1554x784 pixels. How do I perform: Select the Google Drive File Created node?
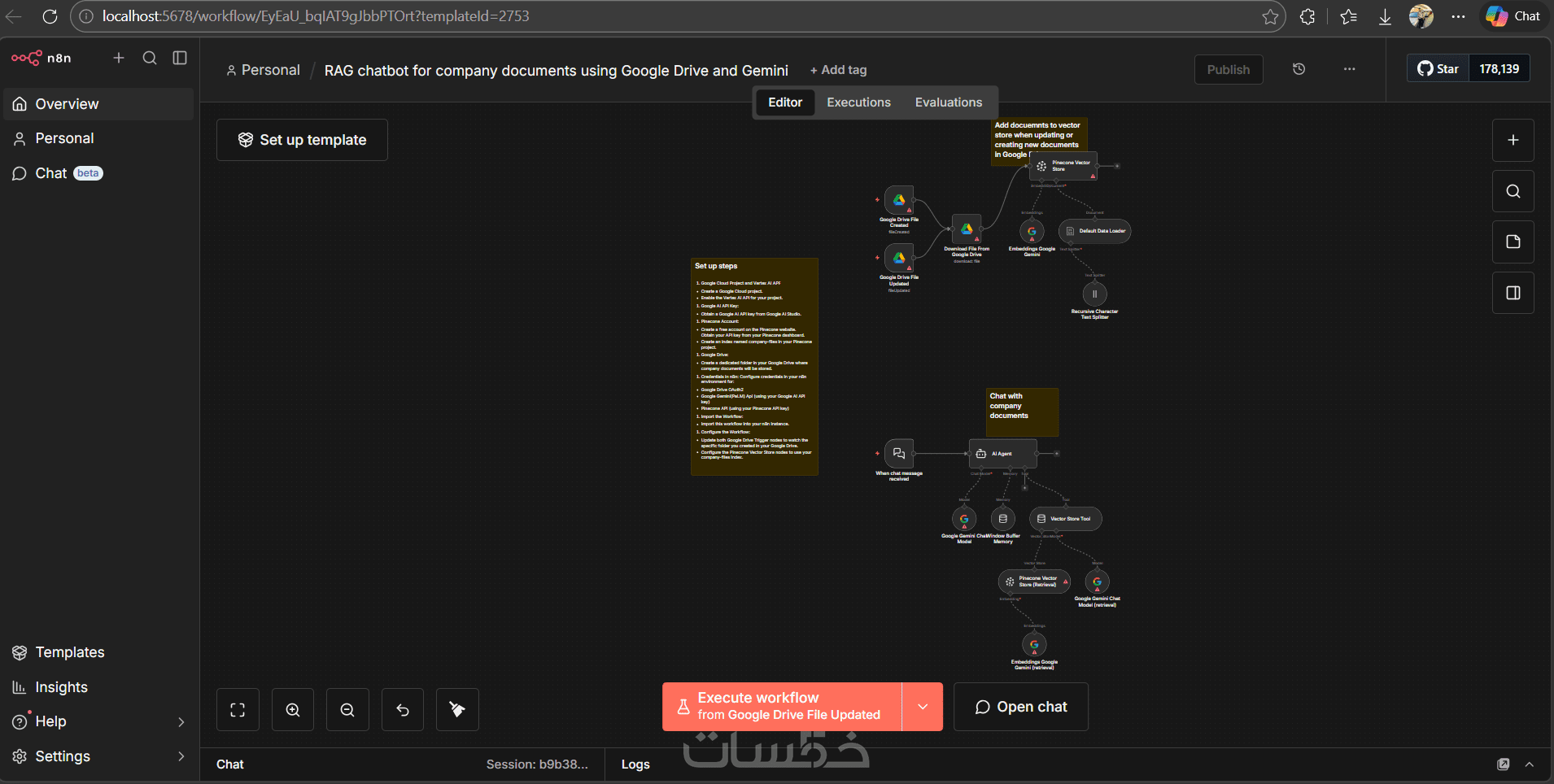[899, 200]
